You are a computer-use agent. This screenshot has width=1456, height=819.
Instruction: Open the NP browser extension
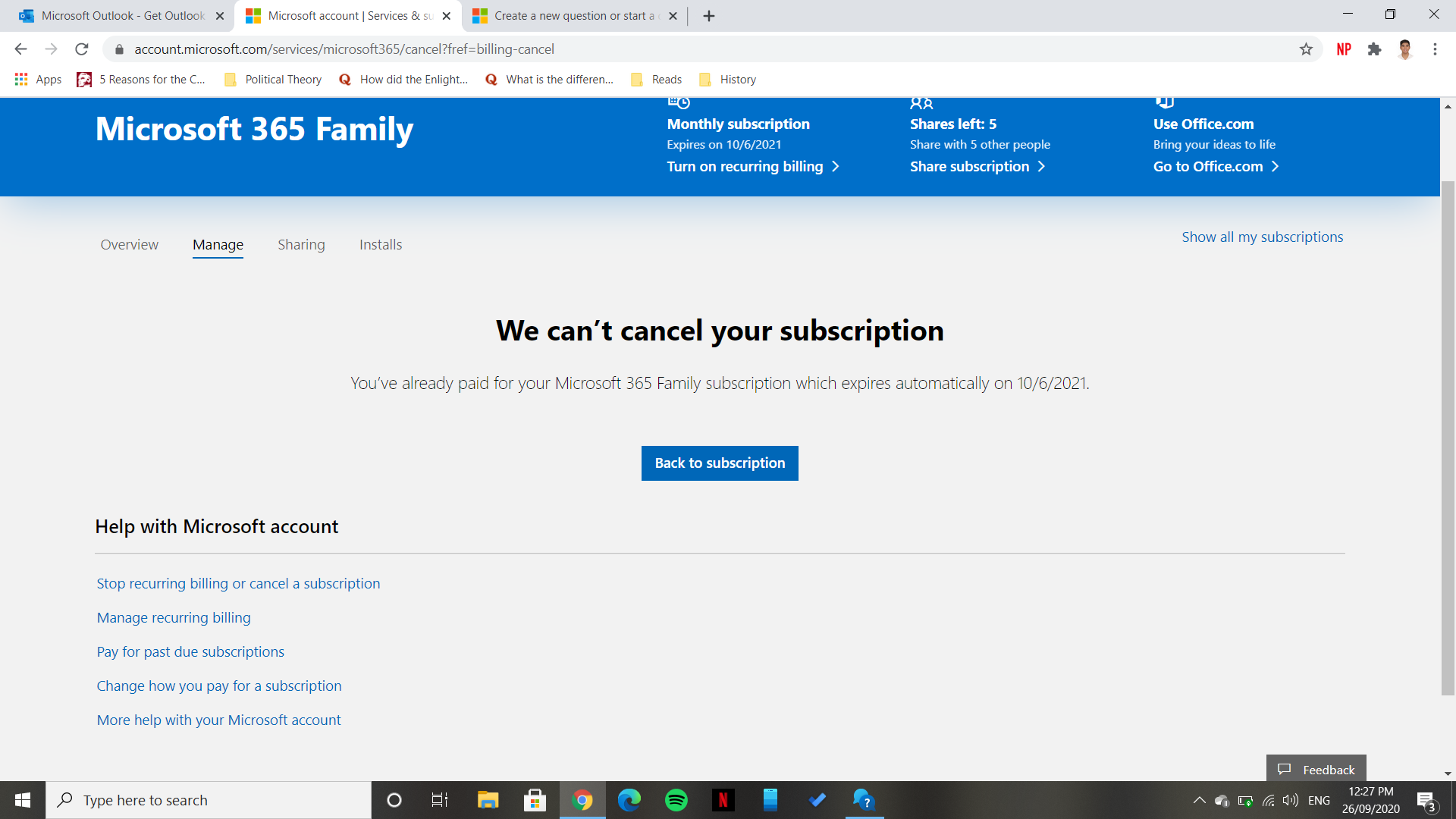1344,49
